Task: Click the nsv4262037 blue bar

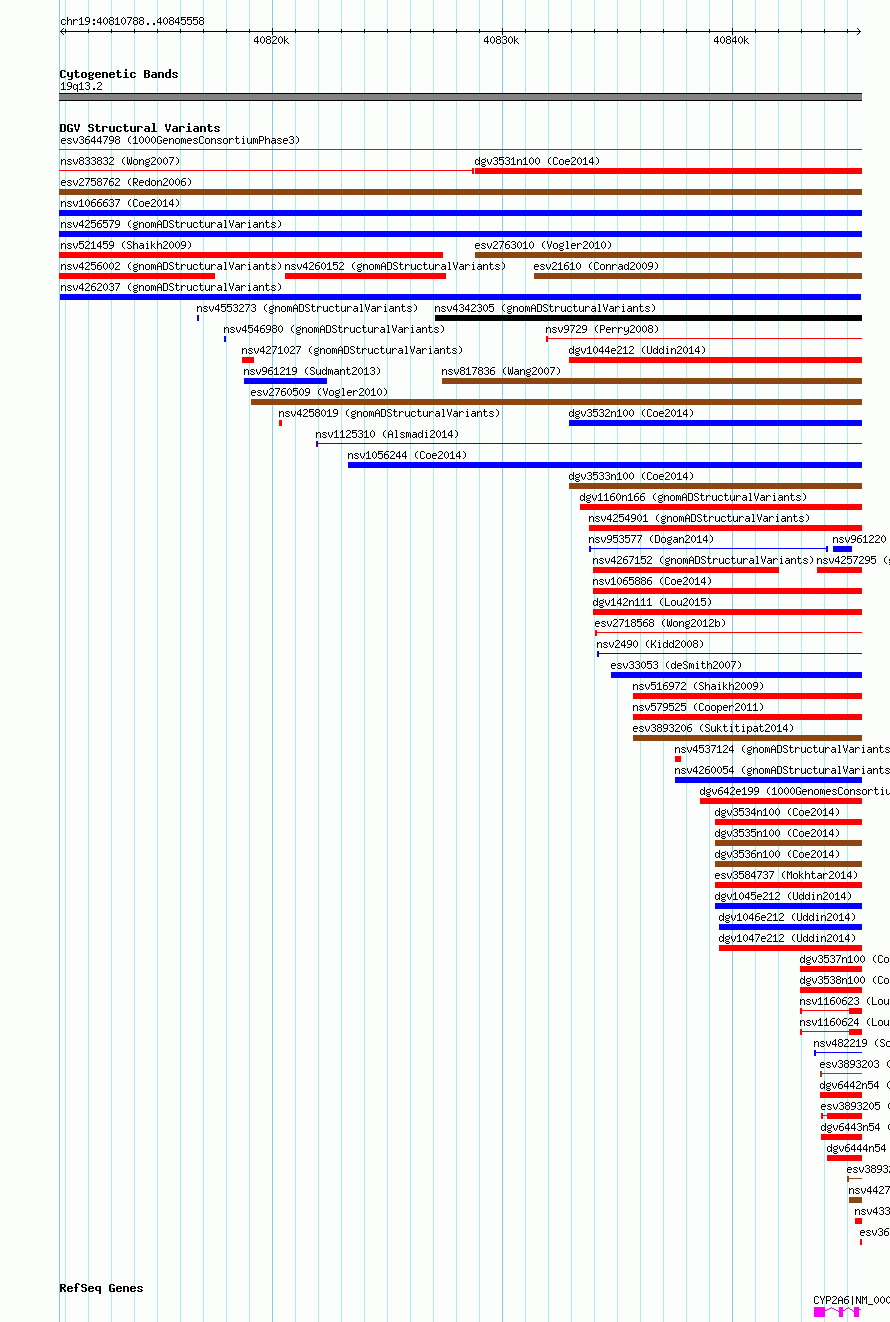Action: click(461, 297)
